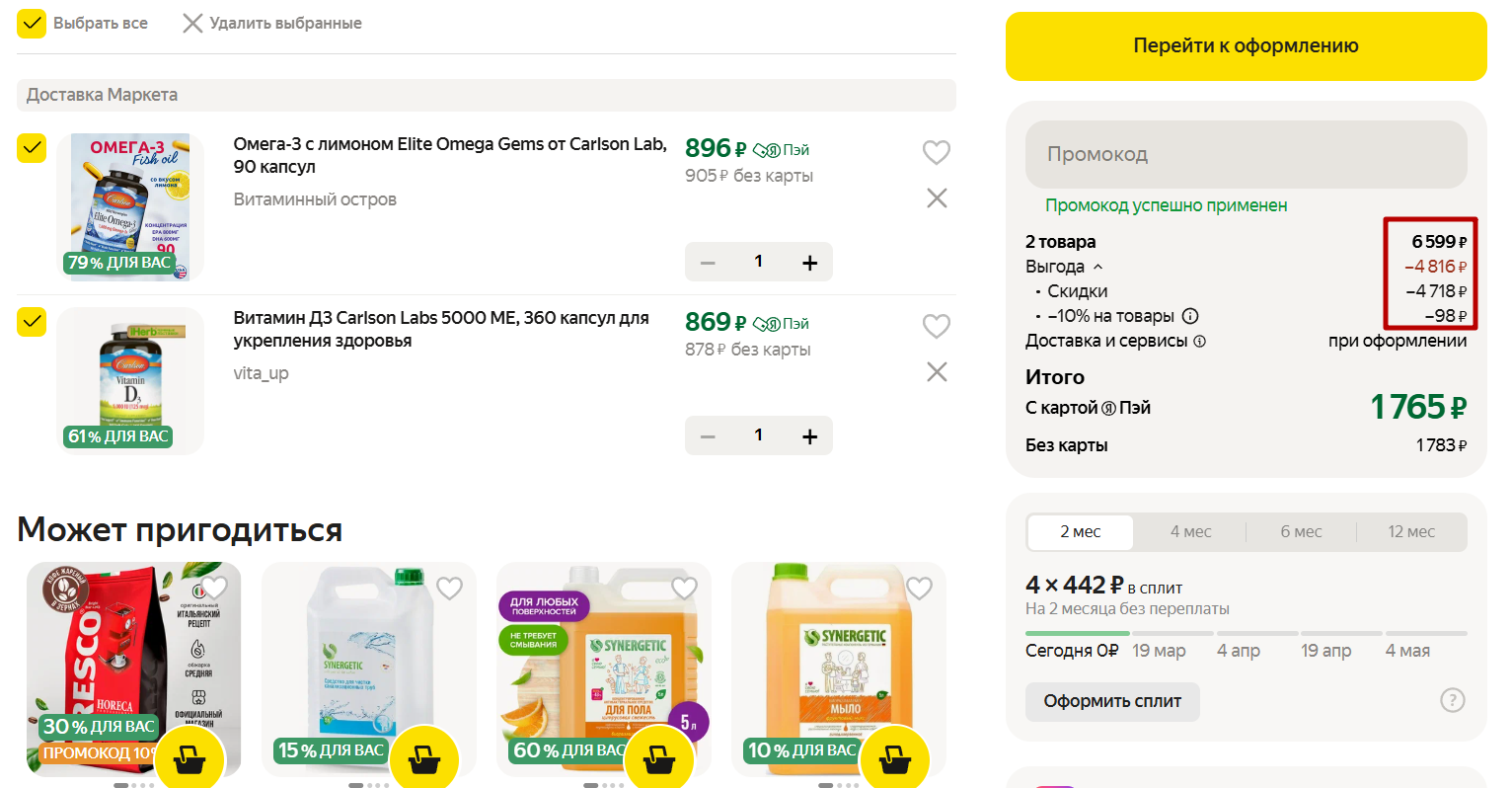
Task: Click 'Может пригодиться' heading
Action: [180, 530]
